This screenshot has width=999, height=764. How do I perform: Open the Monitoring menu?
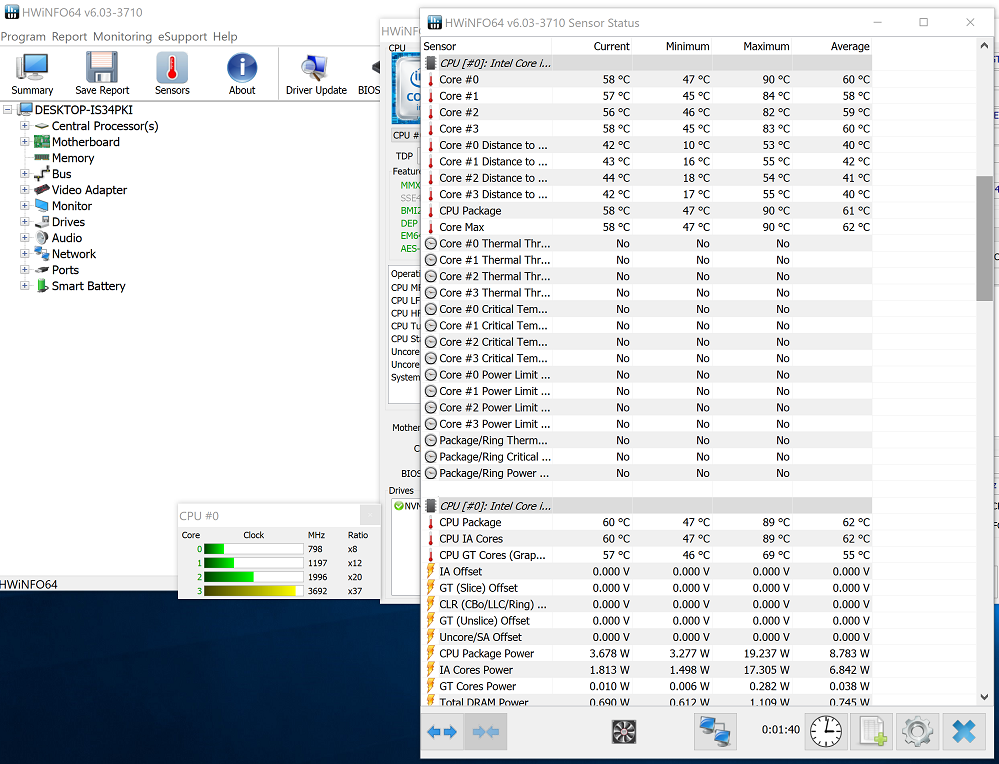click(x=122, y=37)
